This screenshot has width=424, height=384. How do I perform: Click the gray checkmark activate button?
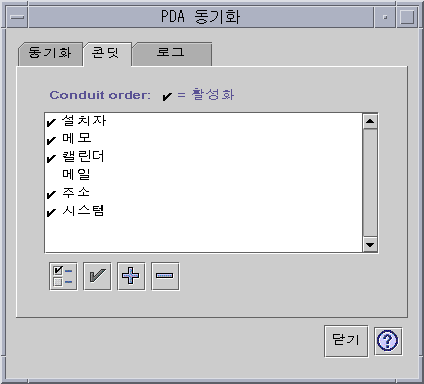click(97, 276)
